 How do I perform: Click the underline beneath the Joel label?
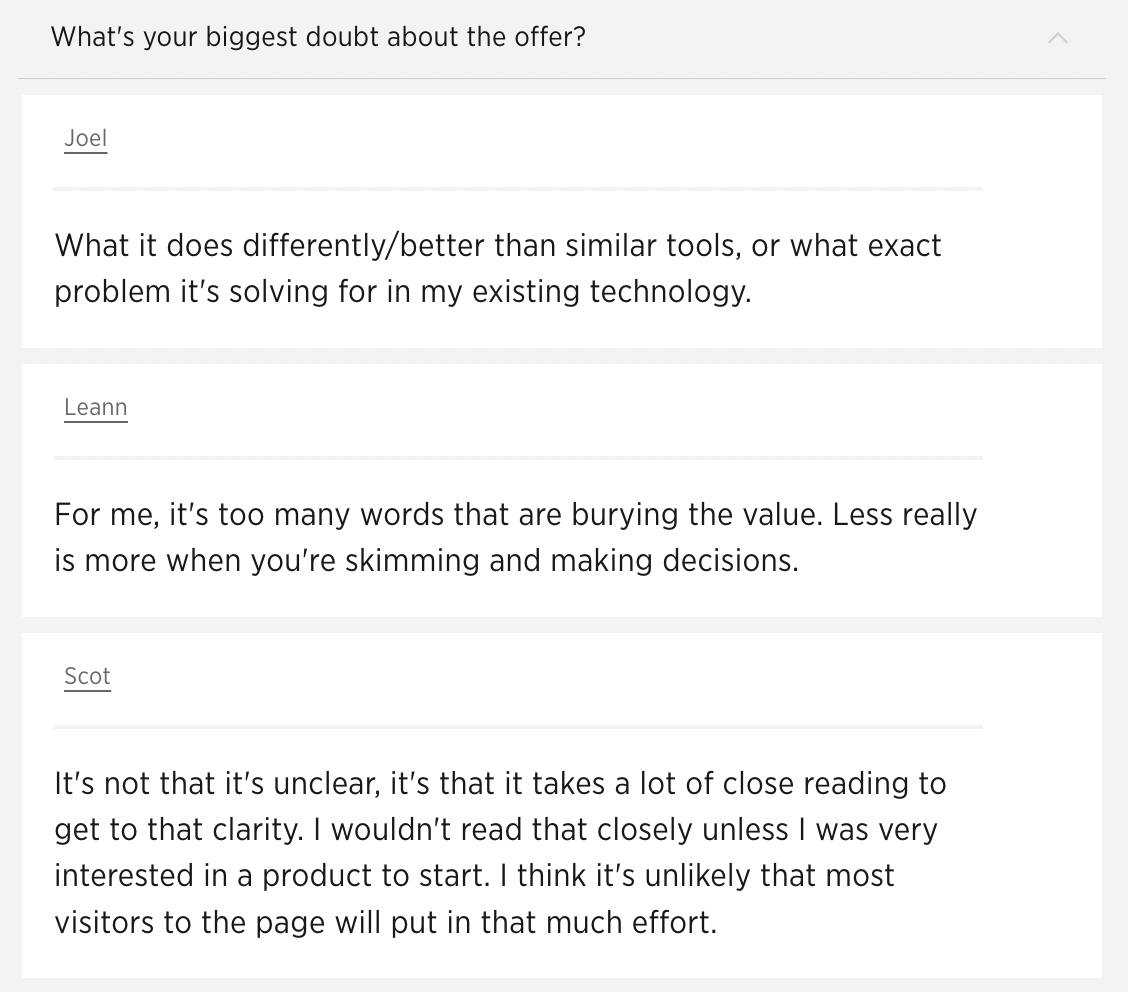pos(85,151)
